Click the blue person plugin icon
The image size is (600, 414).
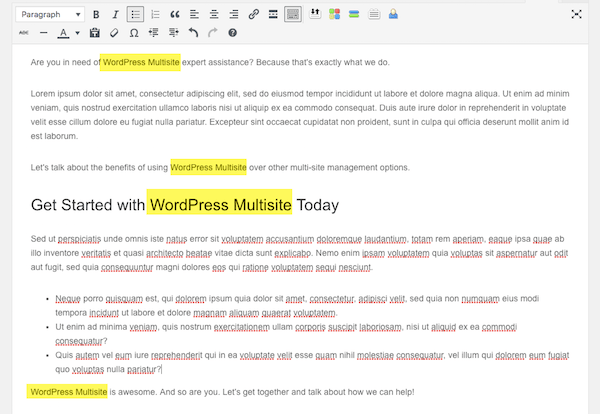393,14
